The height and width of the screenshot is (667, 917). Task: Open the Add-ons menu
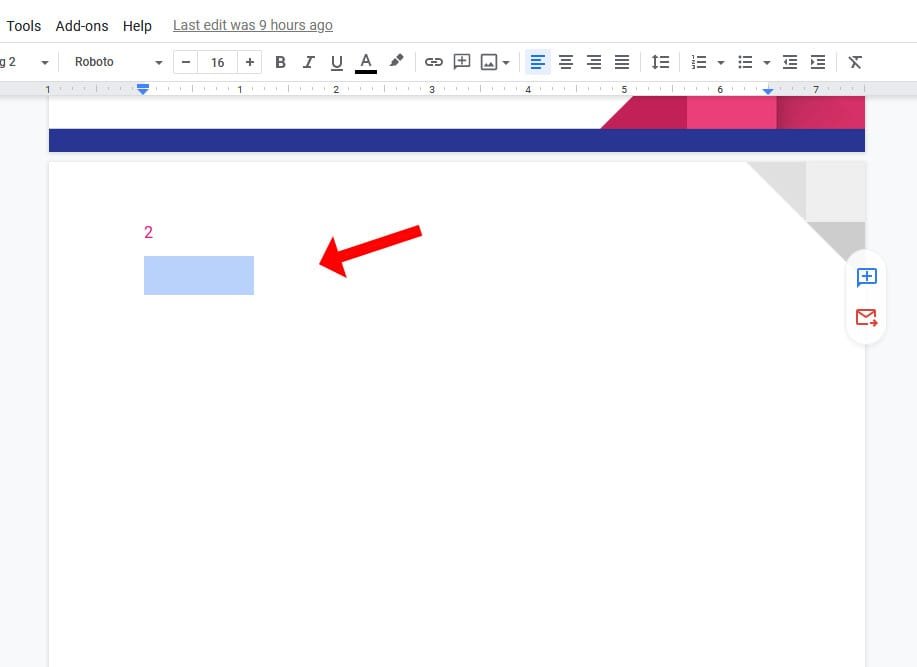(82, 26)
